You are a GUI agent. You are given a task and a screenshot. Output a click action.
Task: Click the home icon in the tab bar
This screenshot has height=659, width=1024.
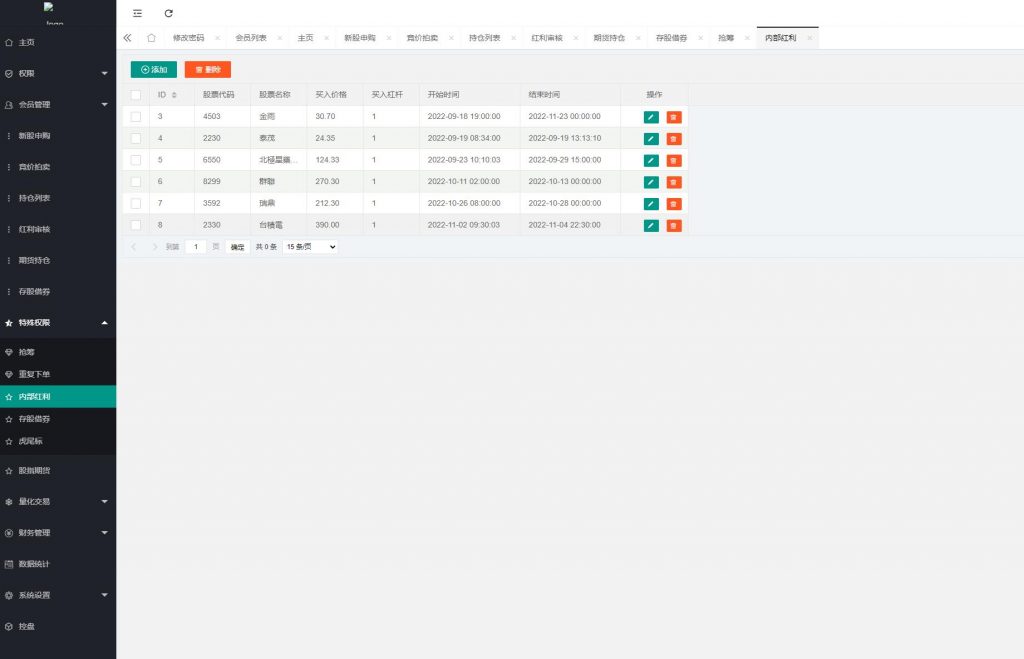click(x=151, y=38)
